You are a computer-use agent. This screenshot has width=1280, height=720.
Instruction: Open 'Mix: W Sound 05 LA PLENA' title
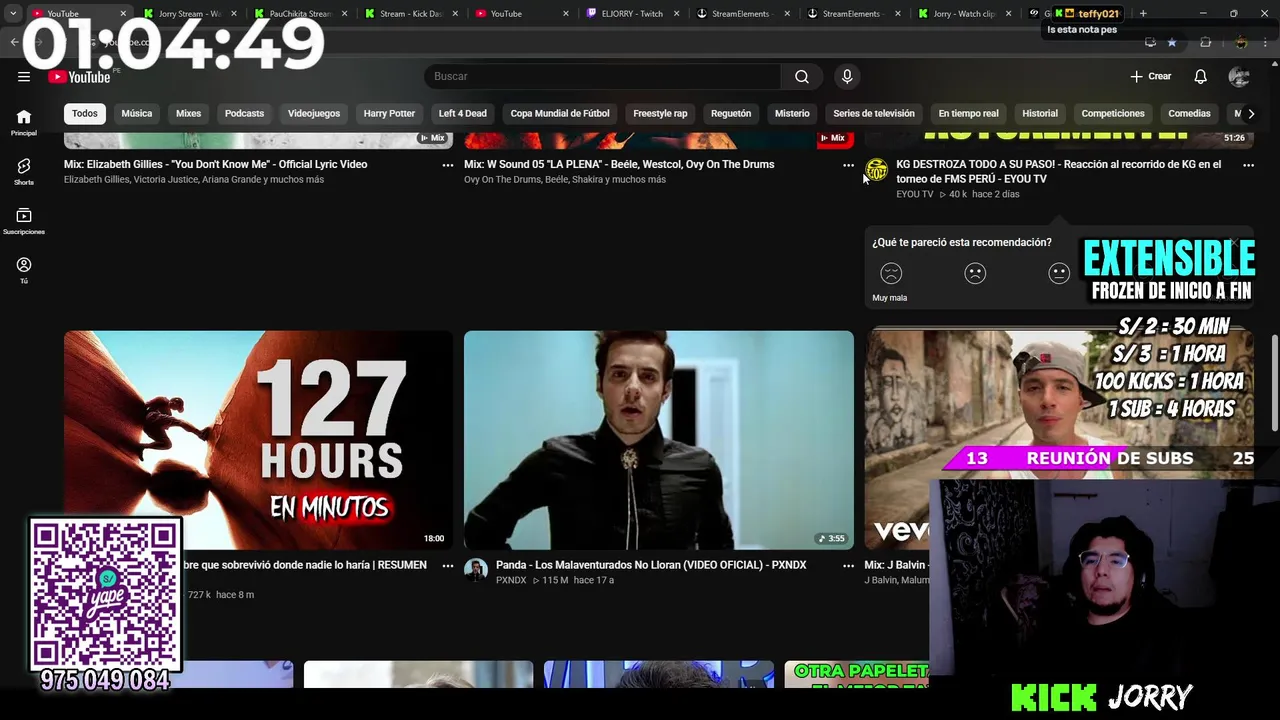click(x=619, y=164)
